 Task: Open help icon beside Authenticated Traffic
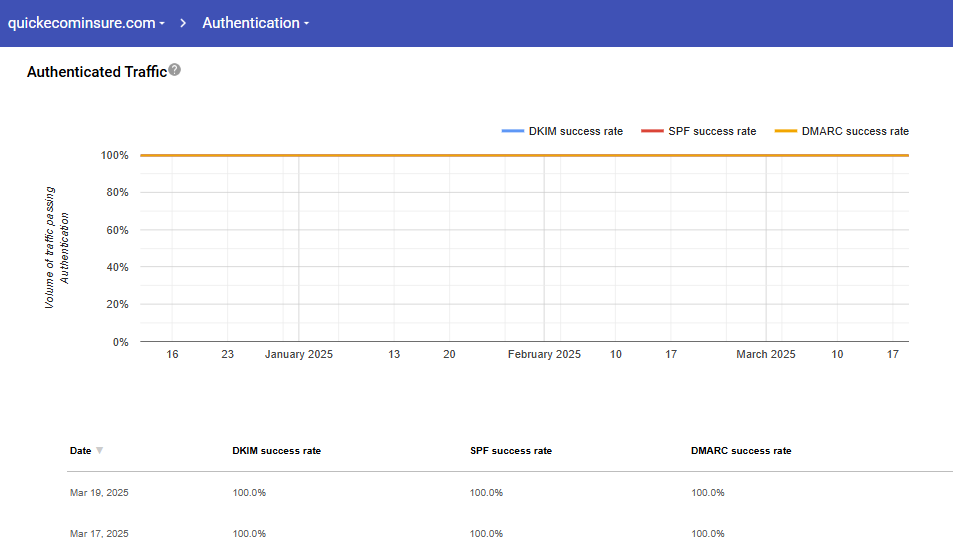pyautogui.click(x=175, y=70)
